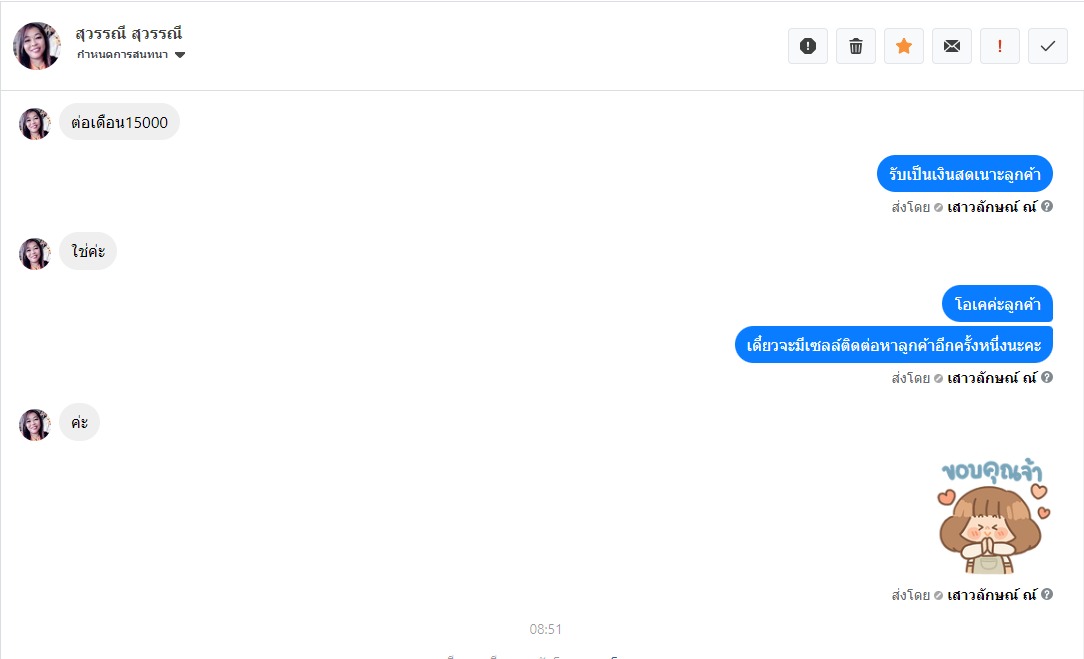Mark as unread with envelope icon
The height and width of the screenshot is (659, 1084).
tap(952, 46)
